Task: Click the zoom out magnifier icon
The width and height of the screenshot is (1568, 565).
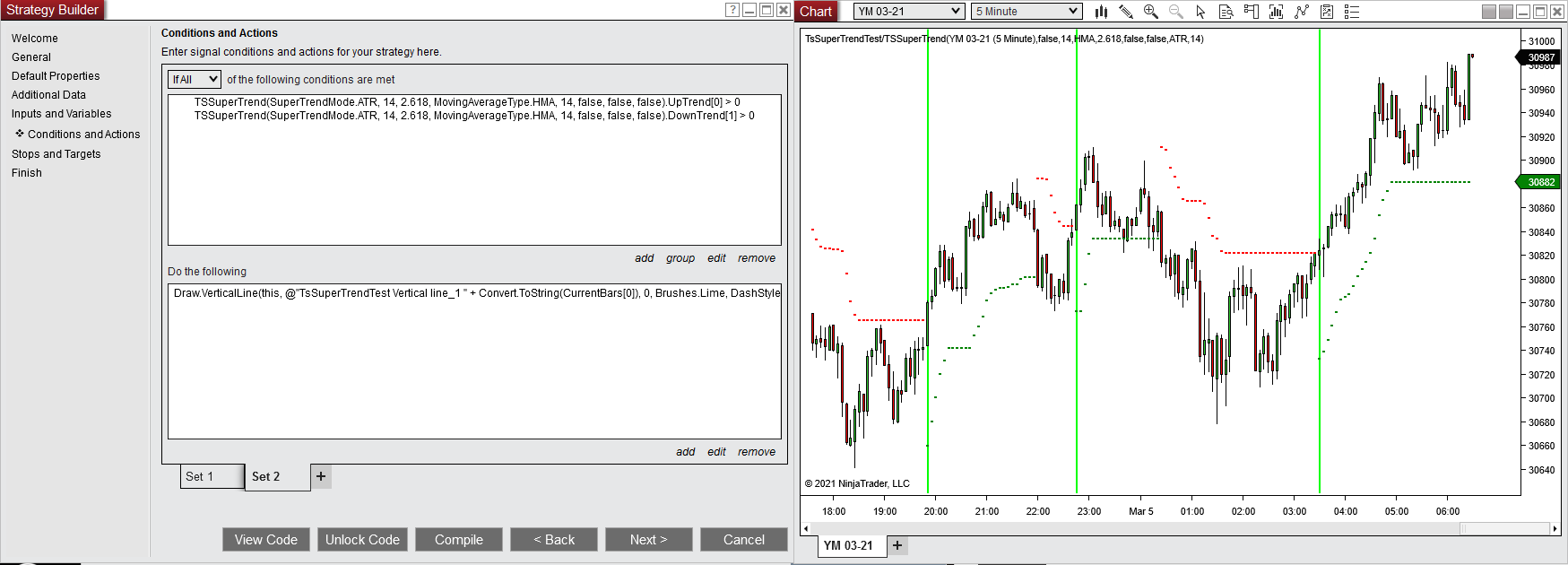Action: 1176,12
